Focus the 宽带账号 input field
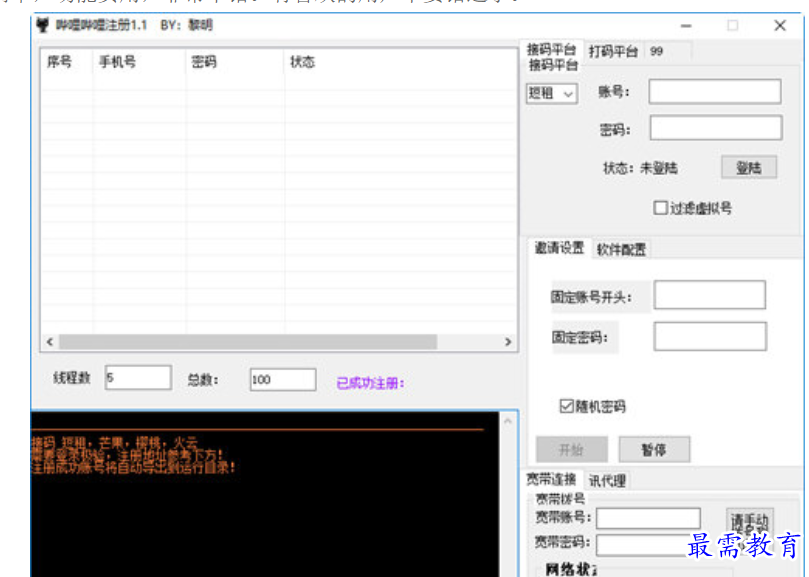The height and width of the screenshot is (577, 809). [x=648, y=518]
